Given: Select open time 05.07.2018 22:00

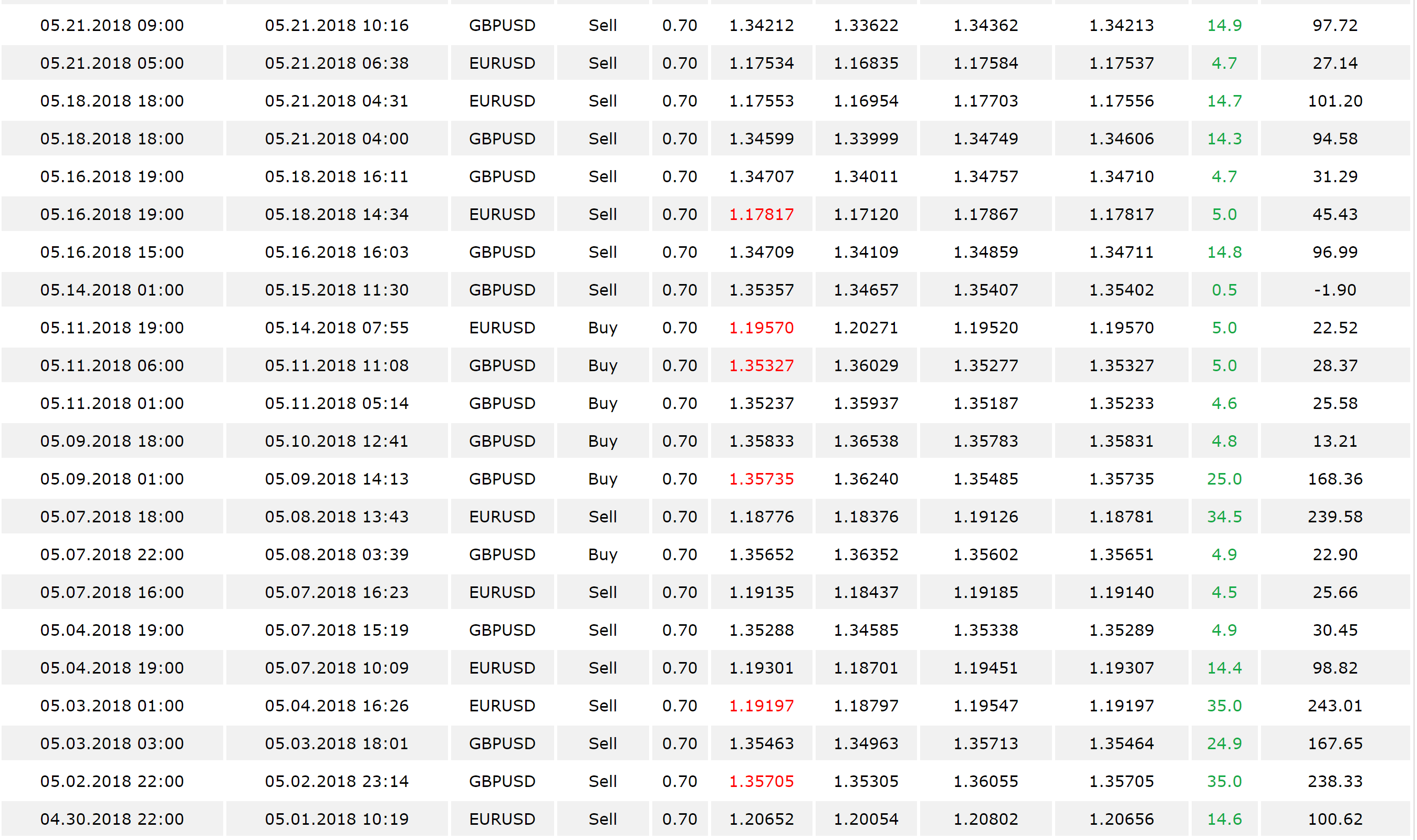Looking at the screenshot, I should pos(112,555).
